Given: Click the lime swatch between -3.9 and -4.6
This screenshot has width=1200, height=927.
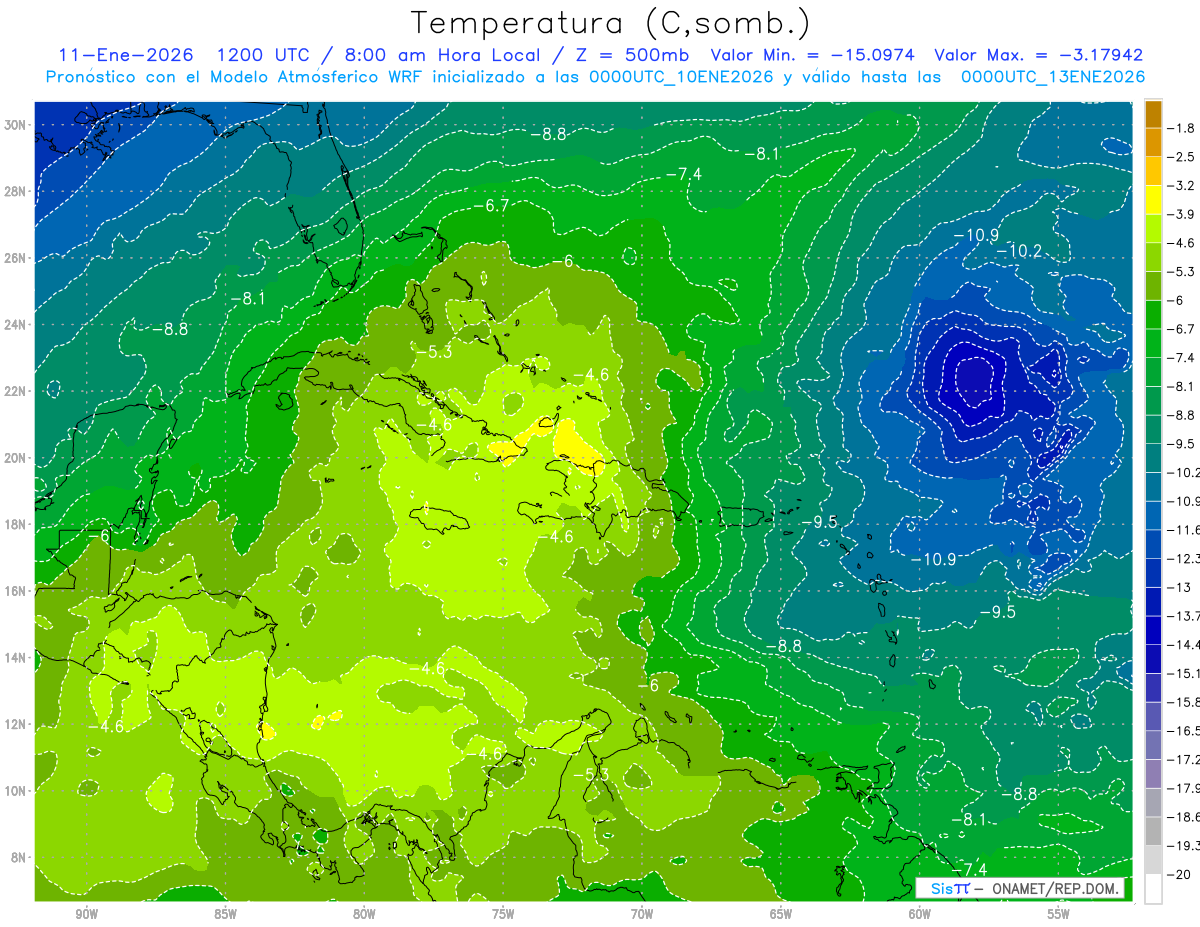Looking at the screenshot, I should [x=1153, y=229].
